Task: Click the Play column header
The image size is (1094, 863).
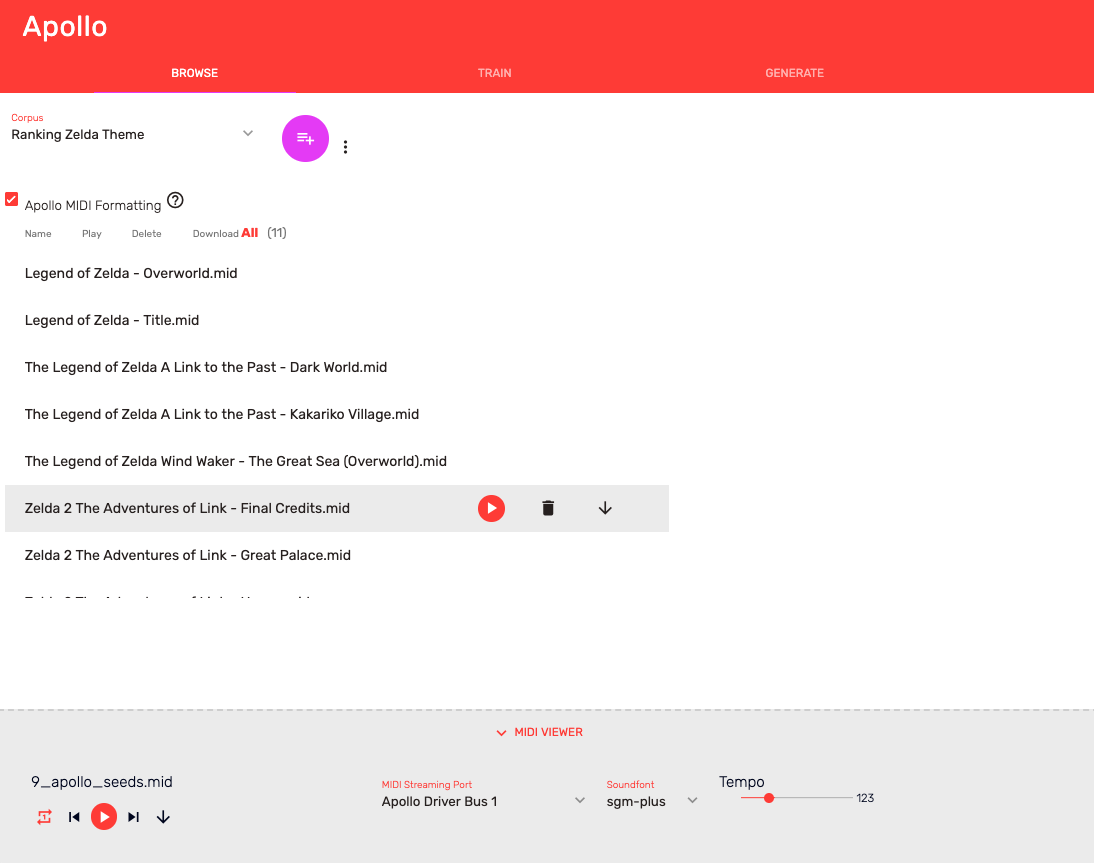Action: (x=91, y=234)
